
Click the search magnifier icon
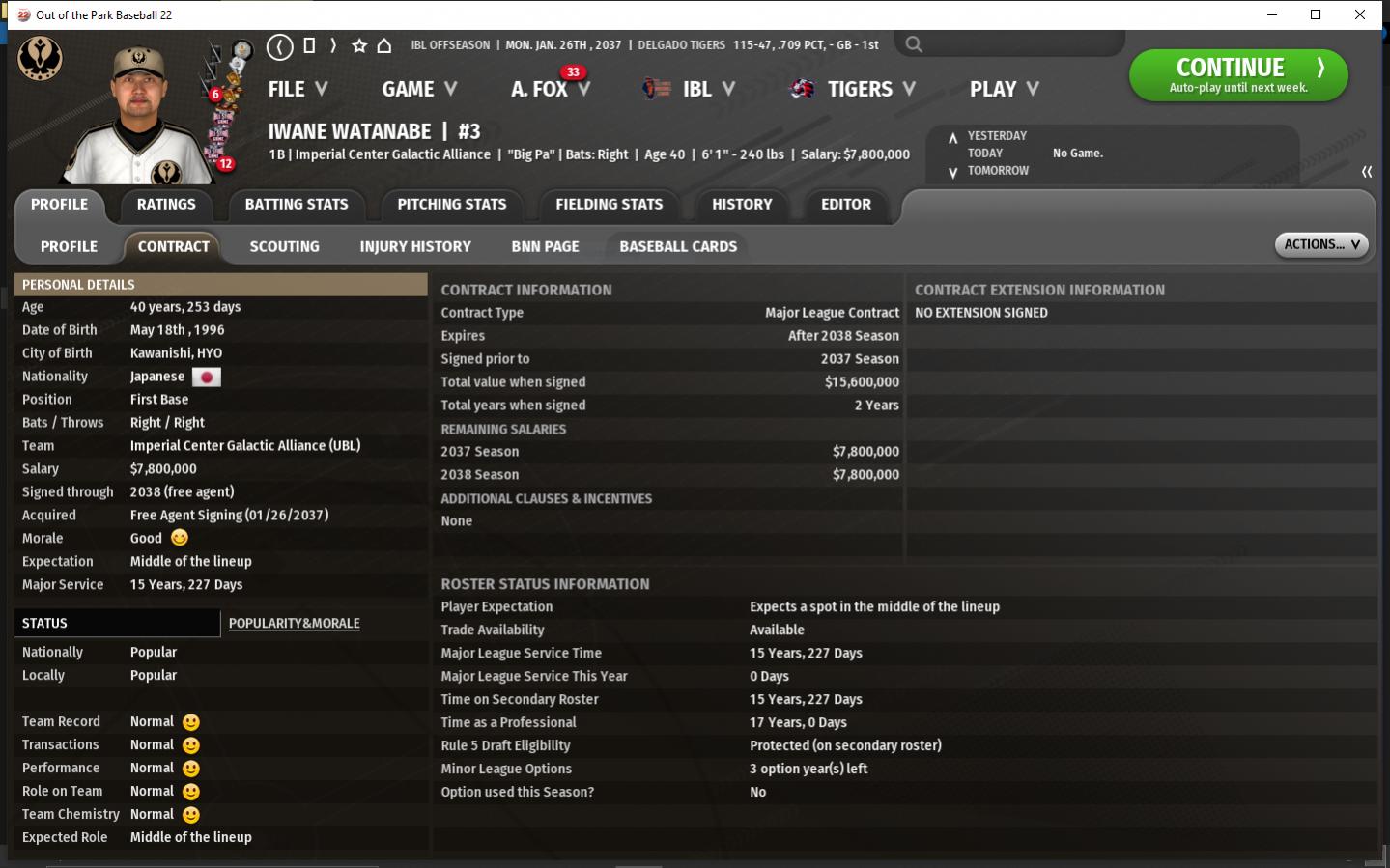914,44
